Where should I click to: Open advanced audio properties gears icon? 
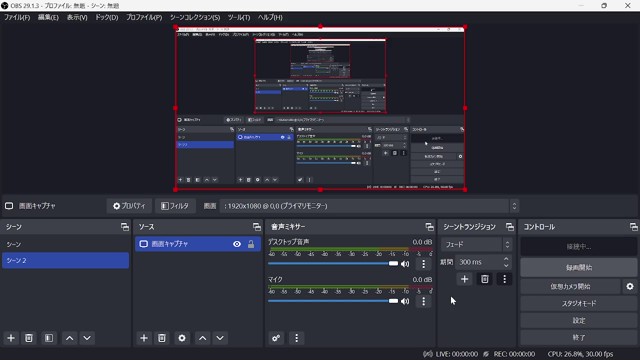[276, 338]
